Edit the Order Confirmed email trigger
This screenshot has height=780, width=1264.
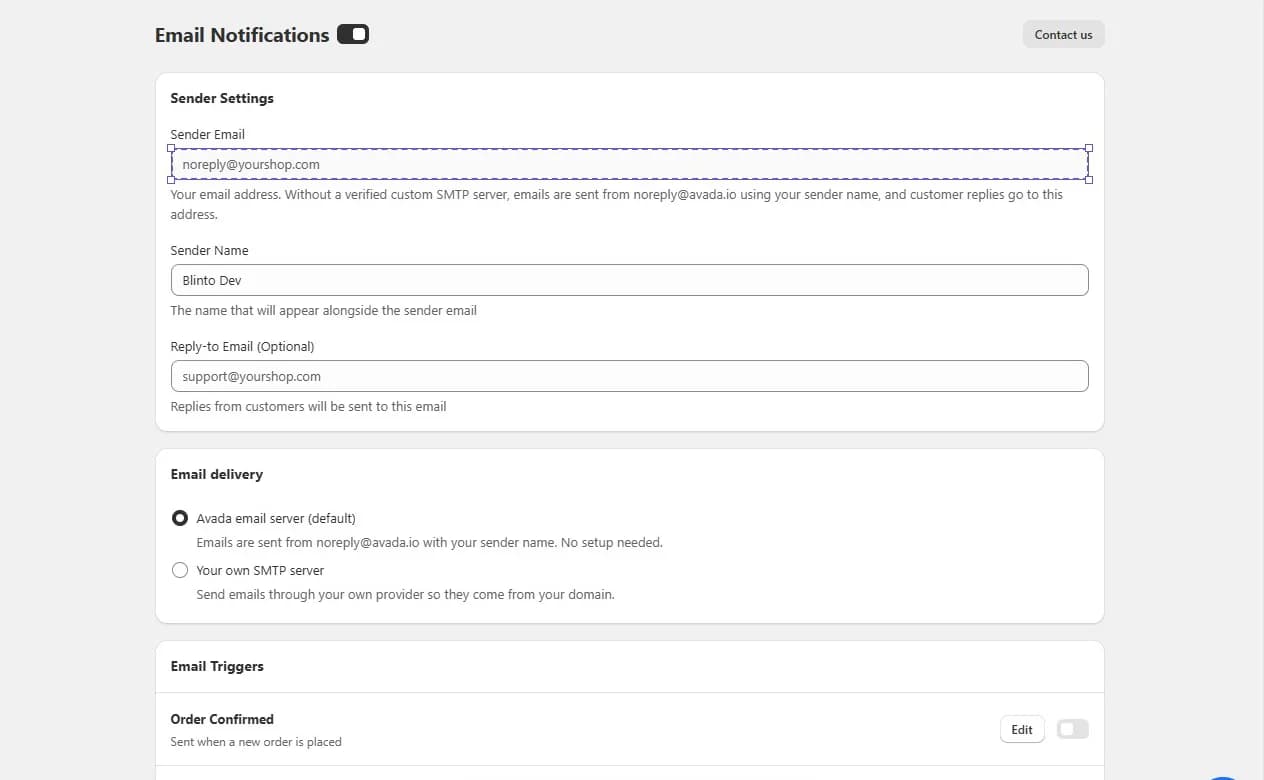(1022, 730)
